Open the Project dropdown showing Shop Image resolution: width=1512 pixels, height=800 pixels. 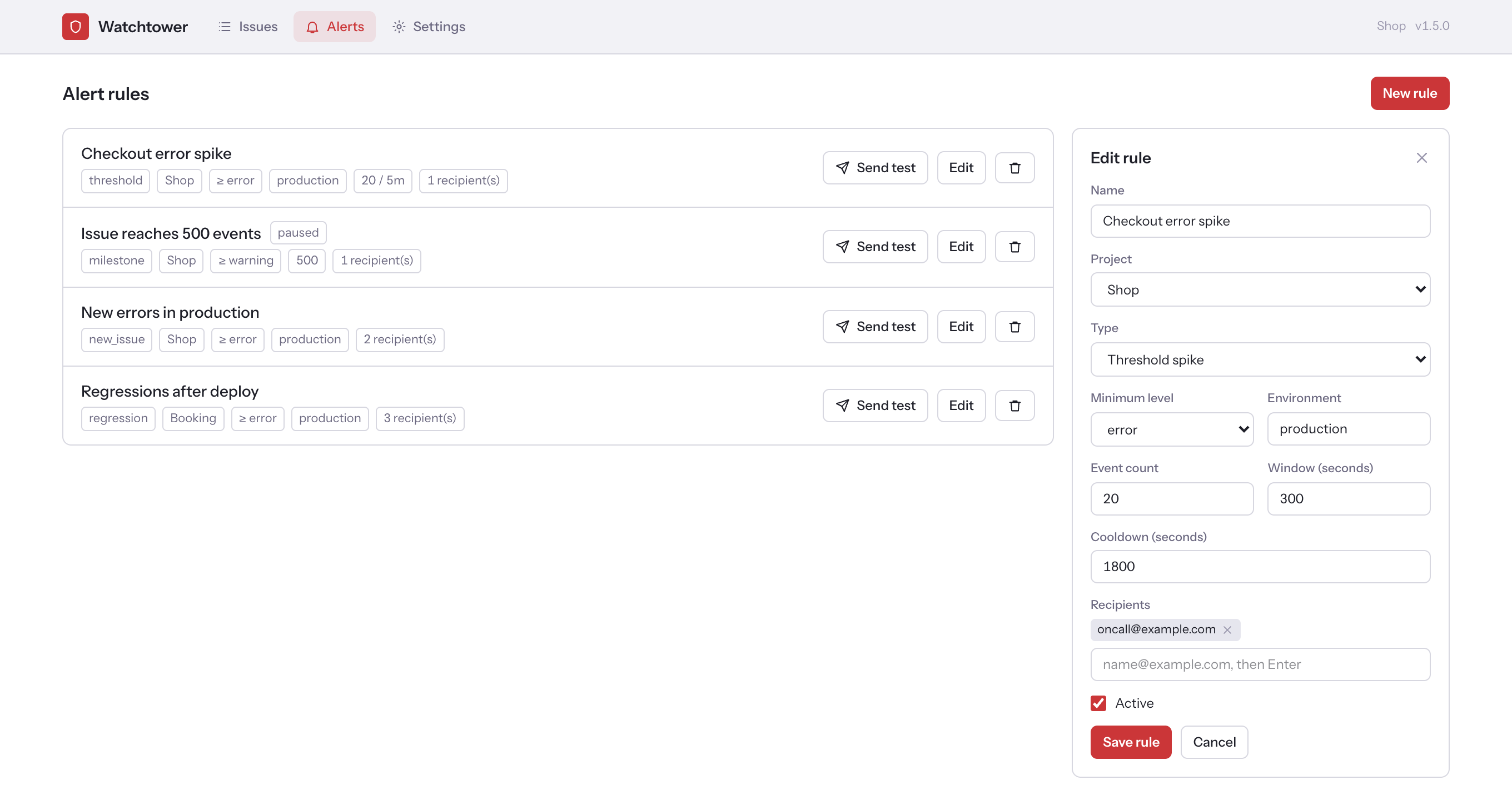coord(1260,290)
